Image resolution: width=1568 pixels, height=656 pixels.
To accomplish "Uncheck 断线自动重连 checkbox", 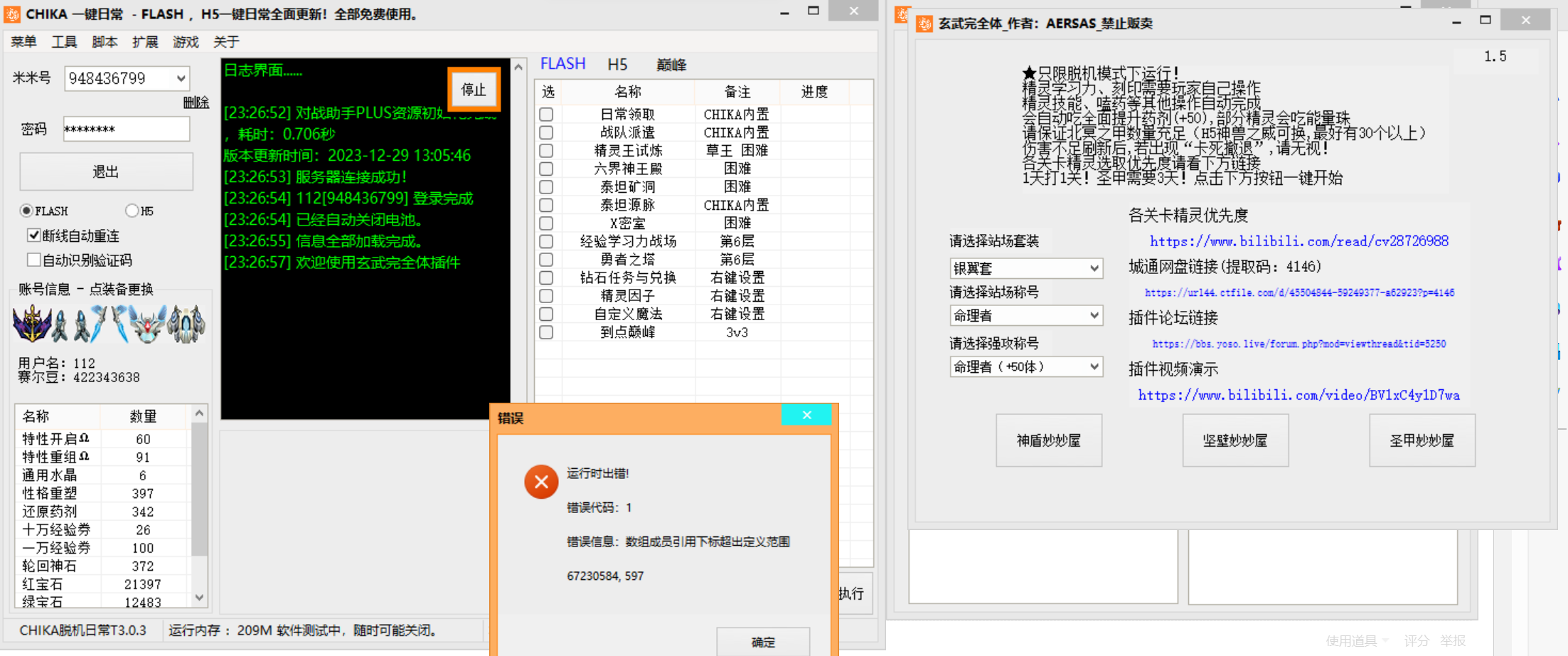I will (33, 235).
